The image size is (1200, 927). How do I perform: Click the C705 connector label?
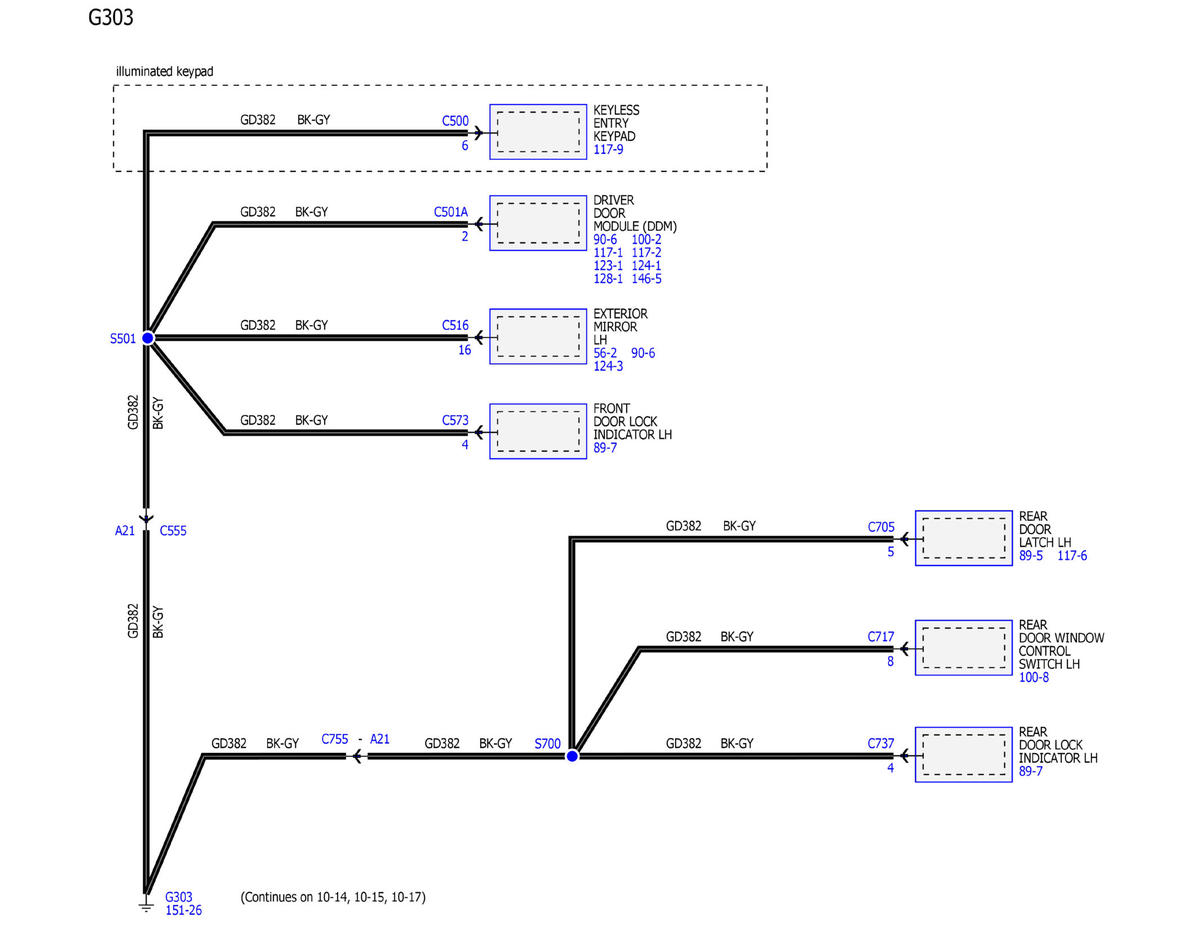coord(881,526)
